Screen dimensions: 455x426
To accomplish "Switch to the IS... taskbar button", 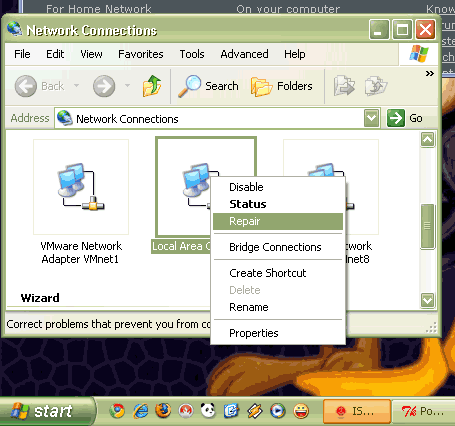I will point(357,412).
